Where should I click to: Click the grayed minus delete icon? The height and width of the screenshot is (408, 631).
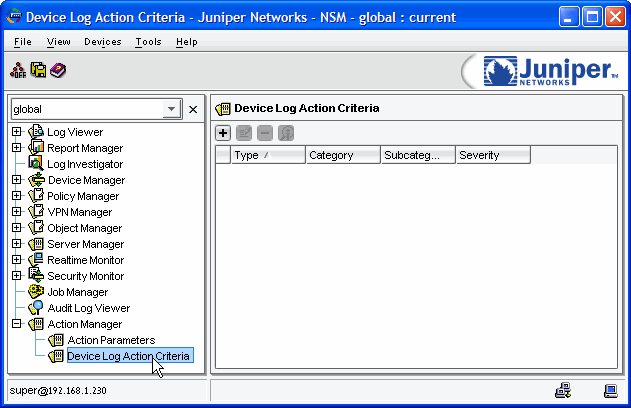click(265, 133)
